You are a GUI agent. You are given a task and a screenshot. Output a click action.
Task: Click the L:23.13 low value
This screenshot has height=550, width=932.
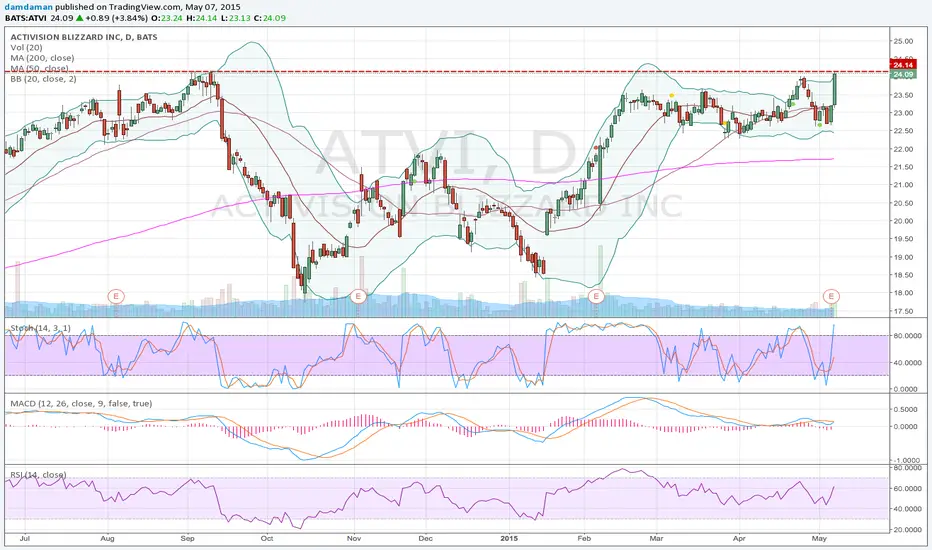(x=236, y=18)
